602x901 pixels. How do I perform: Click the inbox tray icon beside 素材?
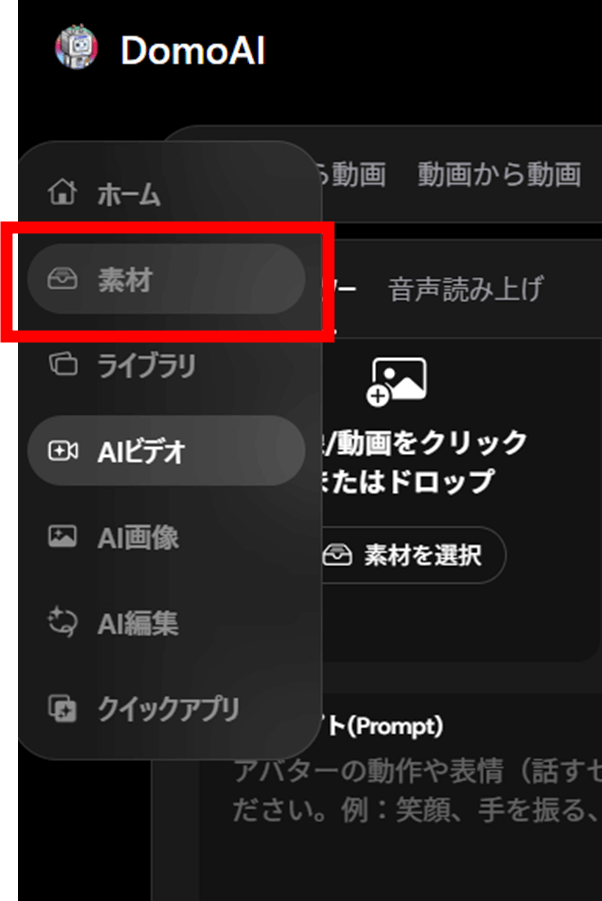(x=62, y=279)
